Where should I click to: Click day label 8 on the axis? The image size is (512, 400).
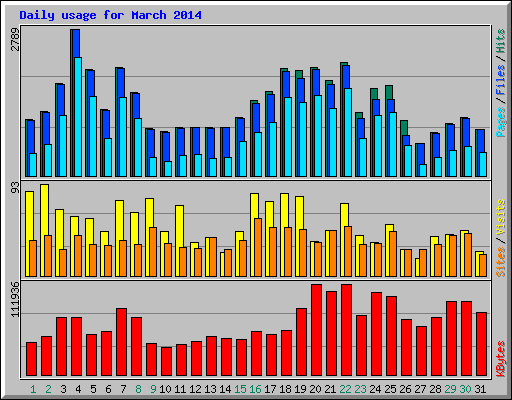138,389
